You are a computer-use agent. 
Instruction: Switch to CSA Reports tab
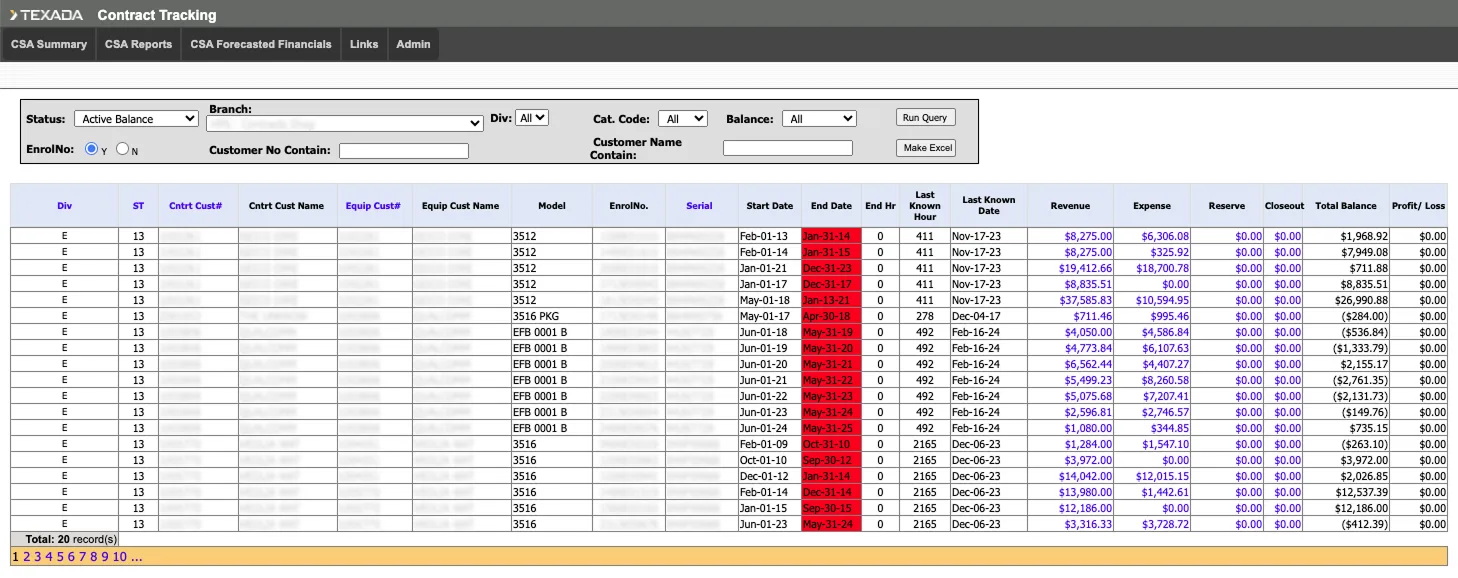click(138, 44)
